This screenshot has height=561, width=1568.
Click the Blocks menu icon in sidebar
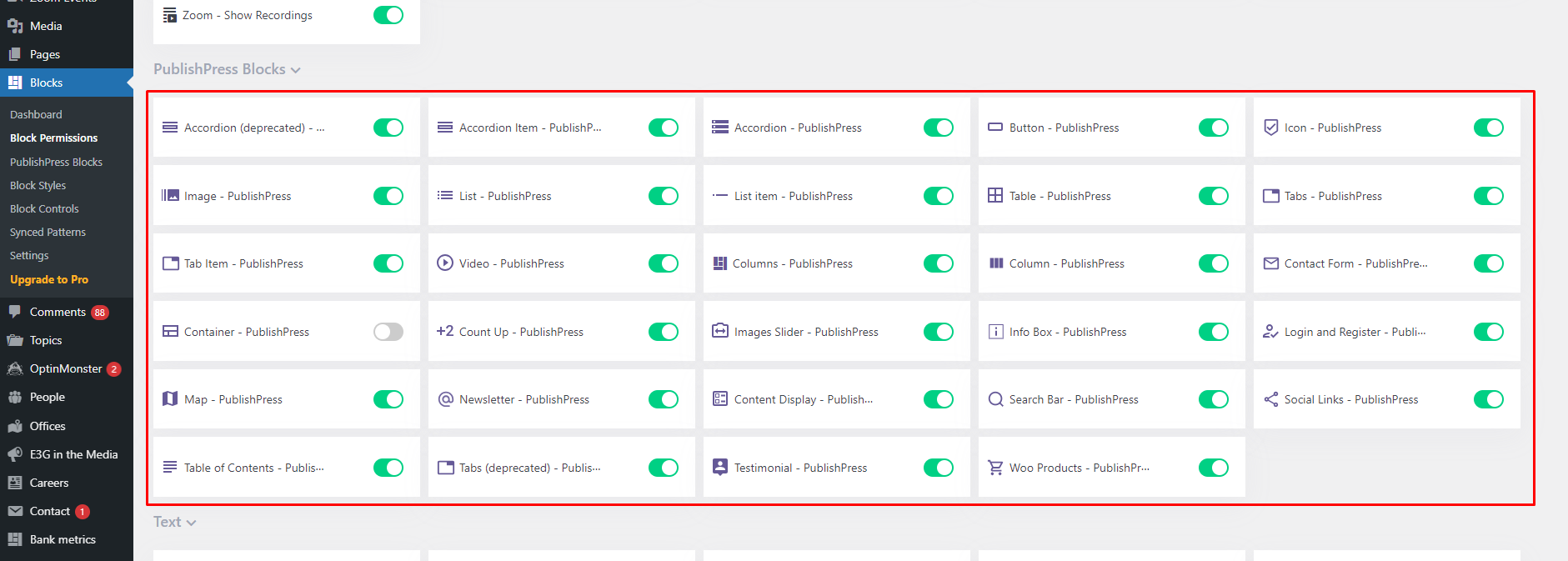tap(15, 83)
